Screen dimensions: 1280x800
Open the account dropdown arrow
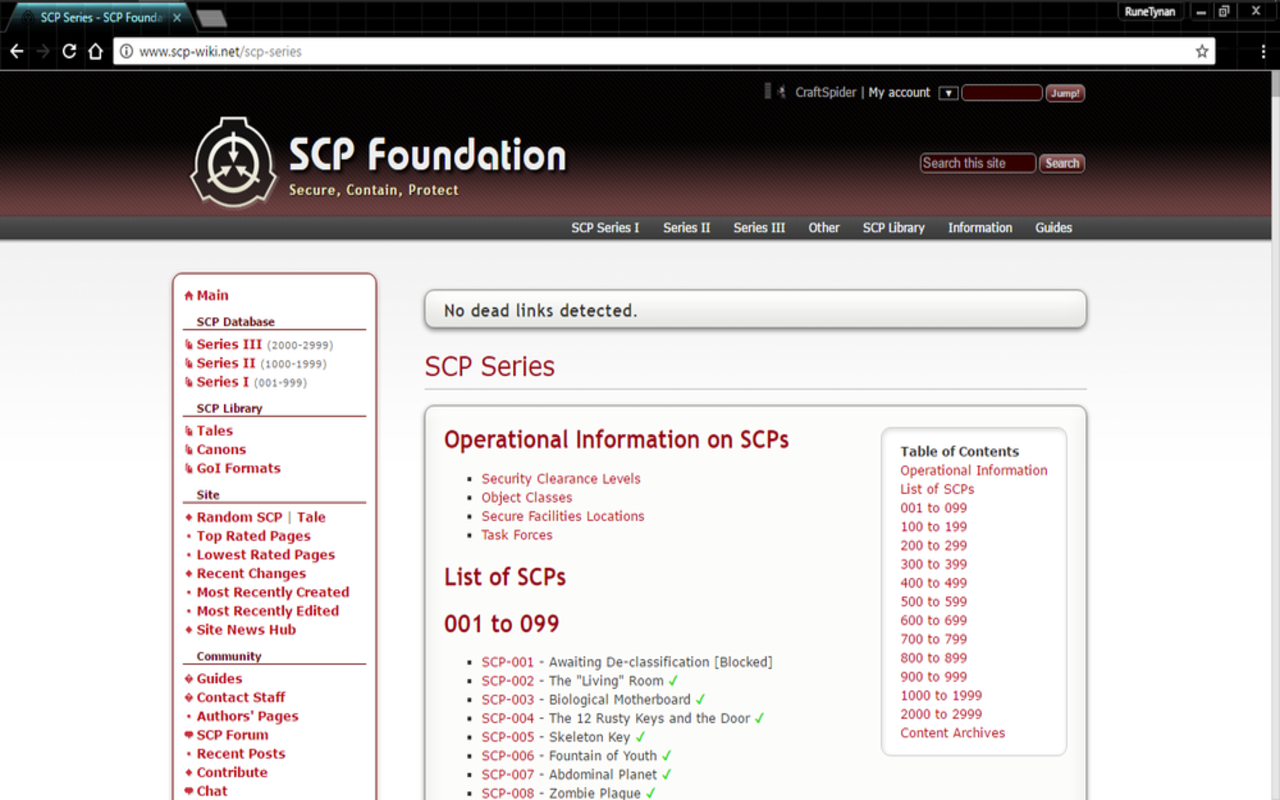point(948,93)
